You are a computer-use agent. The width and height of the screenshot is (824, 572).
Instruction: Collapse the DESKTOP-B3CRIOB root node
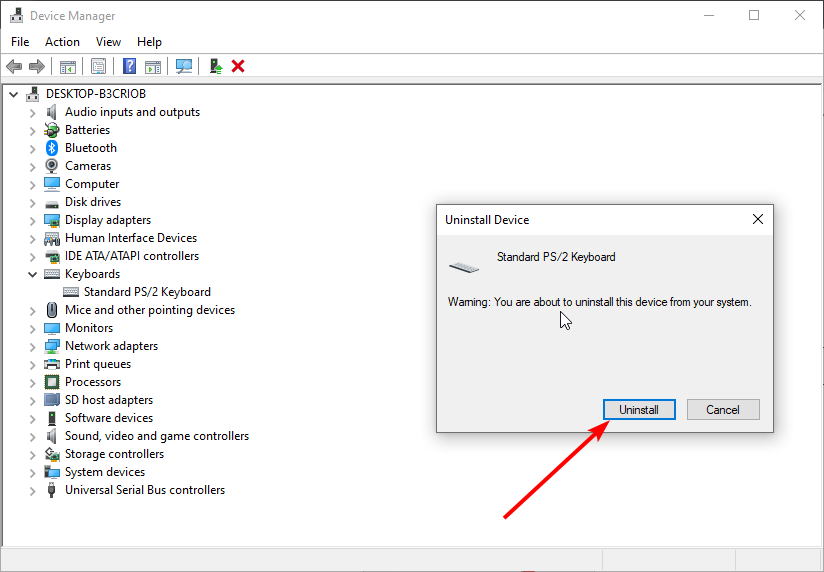14,95
